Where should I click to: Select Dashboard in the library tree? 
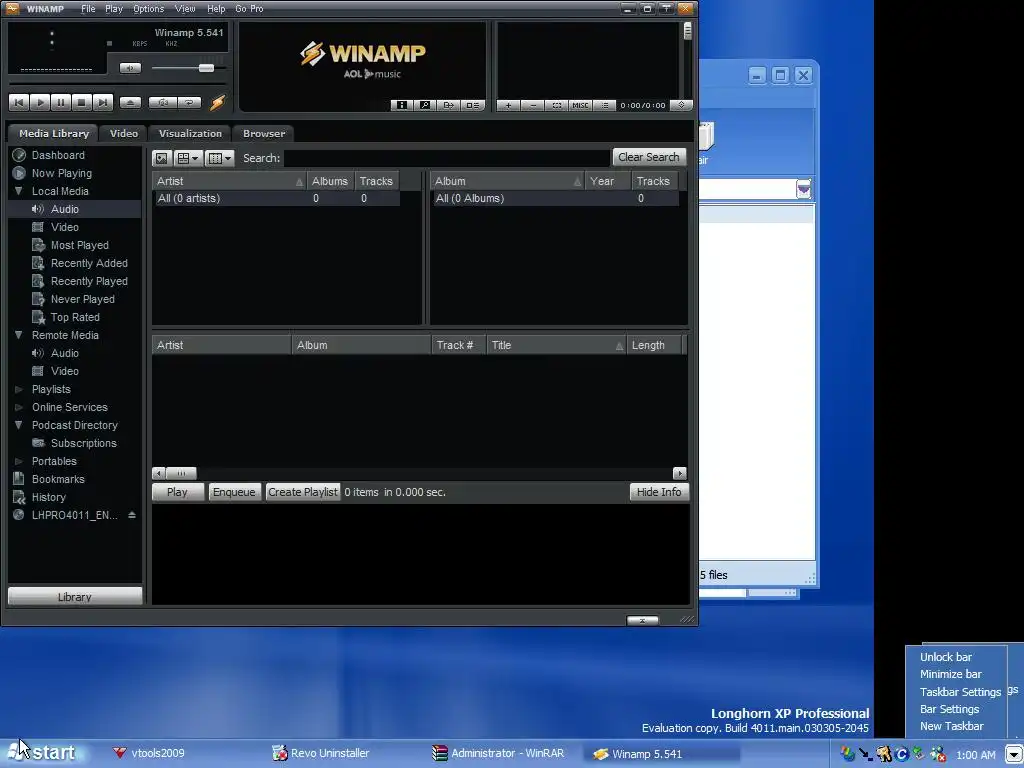pos(58,155)
